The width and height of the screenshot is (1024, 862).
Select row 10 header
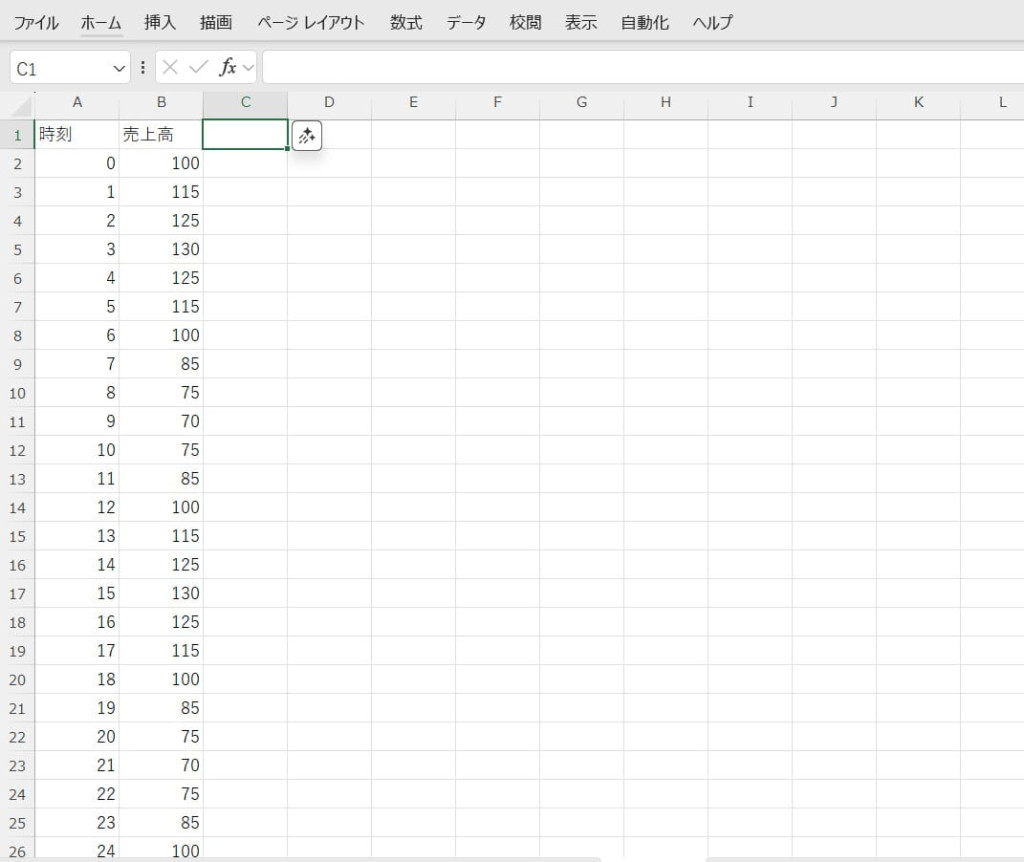(x=17, y=393)
